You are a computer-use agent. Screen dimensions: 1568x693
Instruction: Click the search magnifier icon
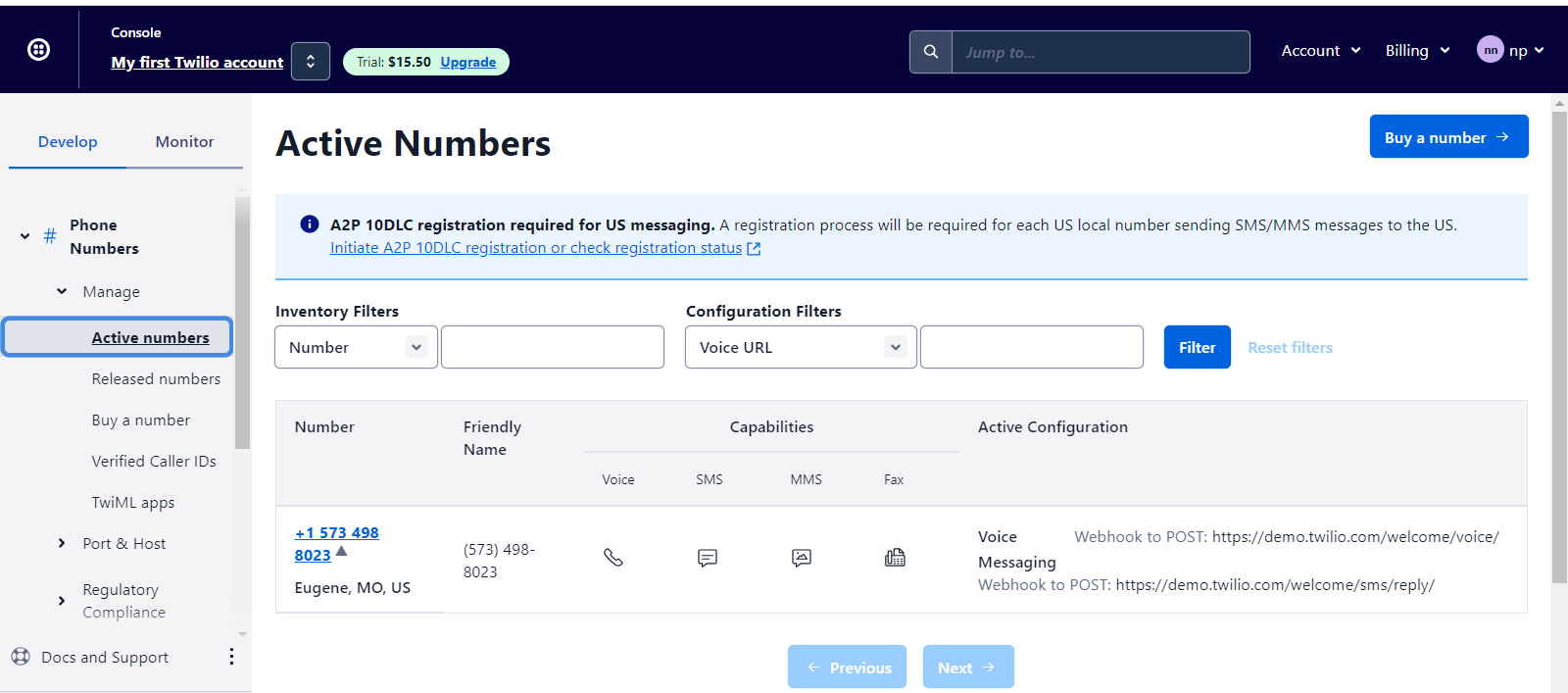(931, 52)
